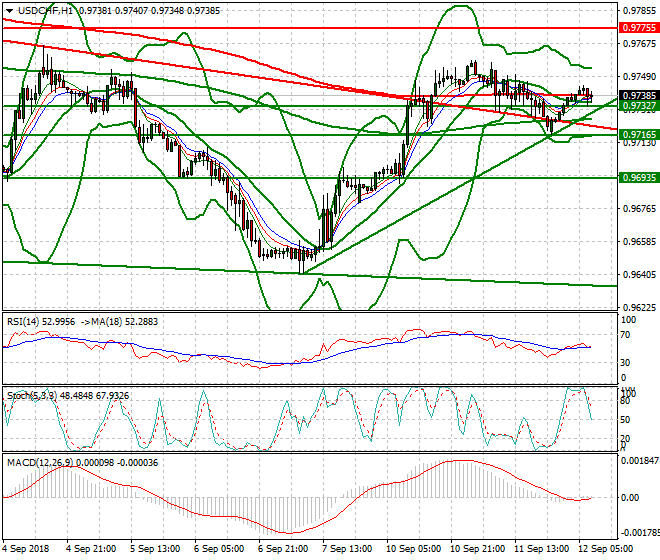Click the 0.96225 price scale value
This screenshot has height=560, width=660.
click(640, 307)
